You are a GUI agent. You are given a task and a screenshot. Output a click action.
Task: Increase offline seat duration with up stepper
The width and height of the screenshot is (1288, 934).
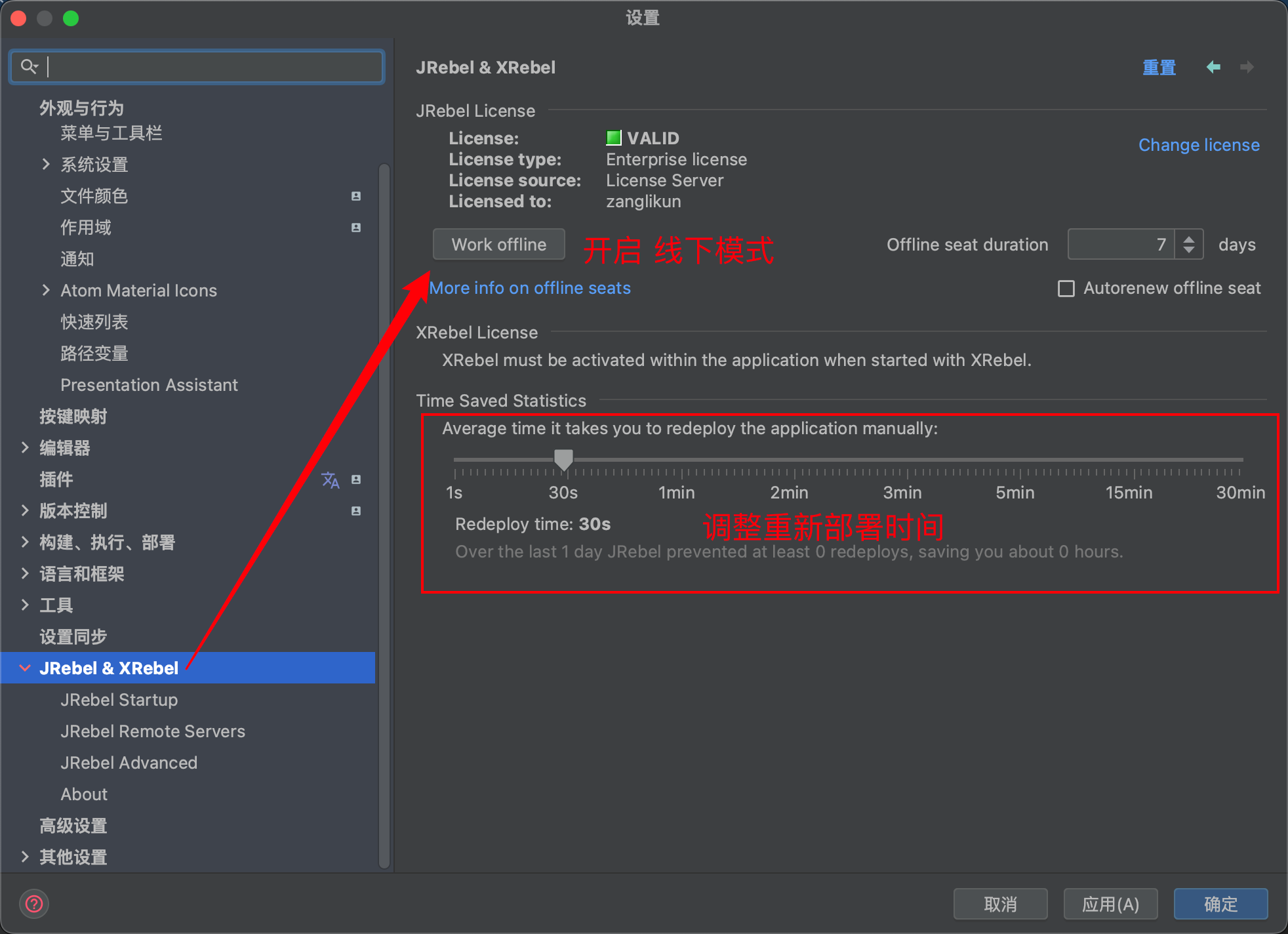1189,239
